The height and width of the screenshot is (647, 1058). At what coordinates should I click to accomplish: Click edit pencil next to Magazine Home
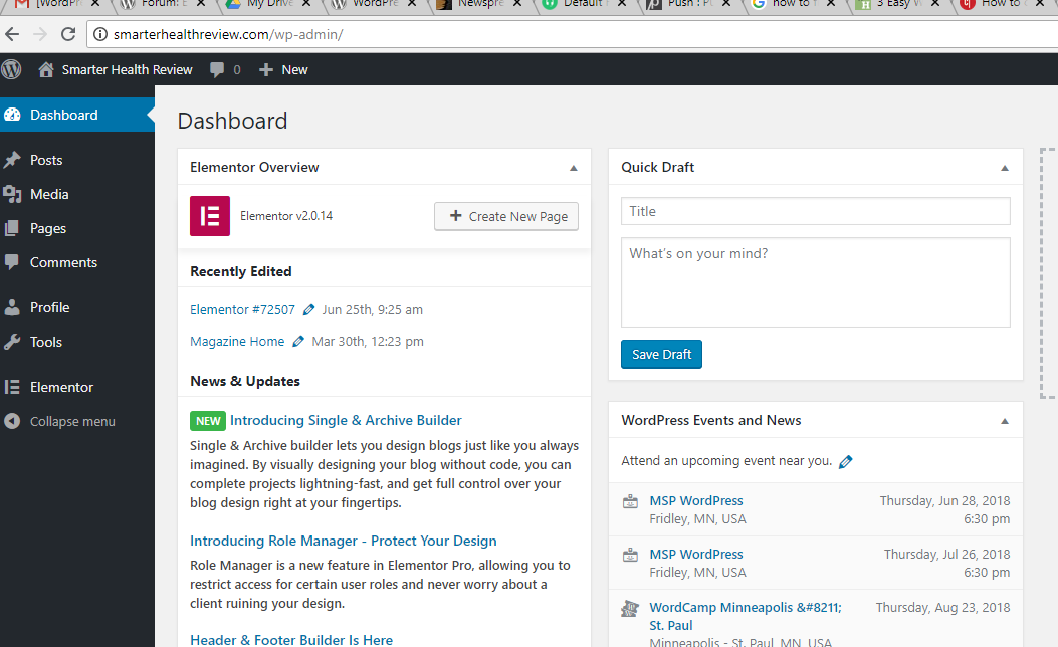(298, 341)
